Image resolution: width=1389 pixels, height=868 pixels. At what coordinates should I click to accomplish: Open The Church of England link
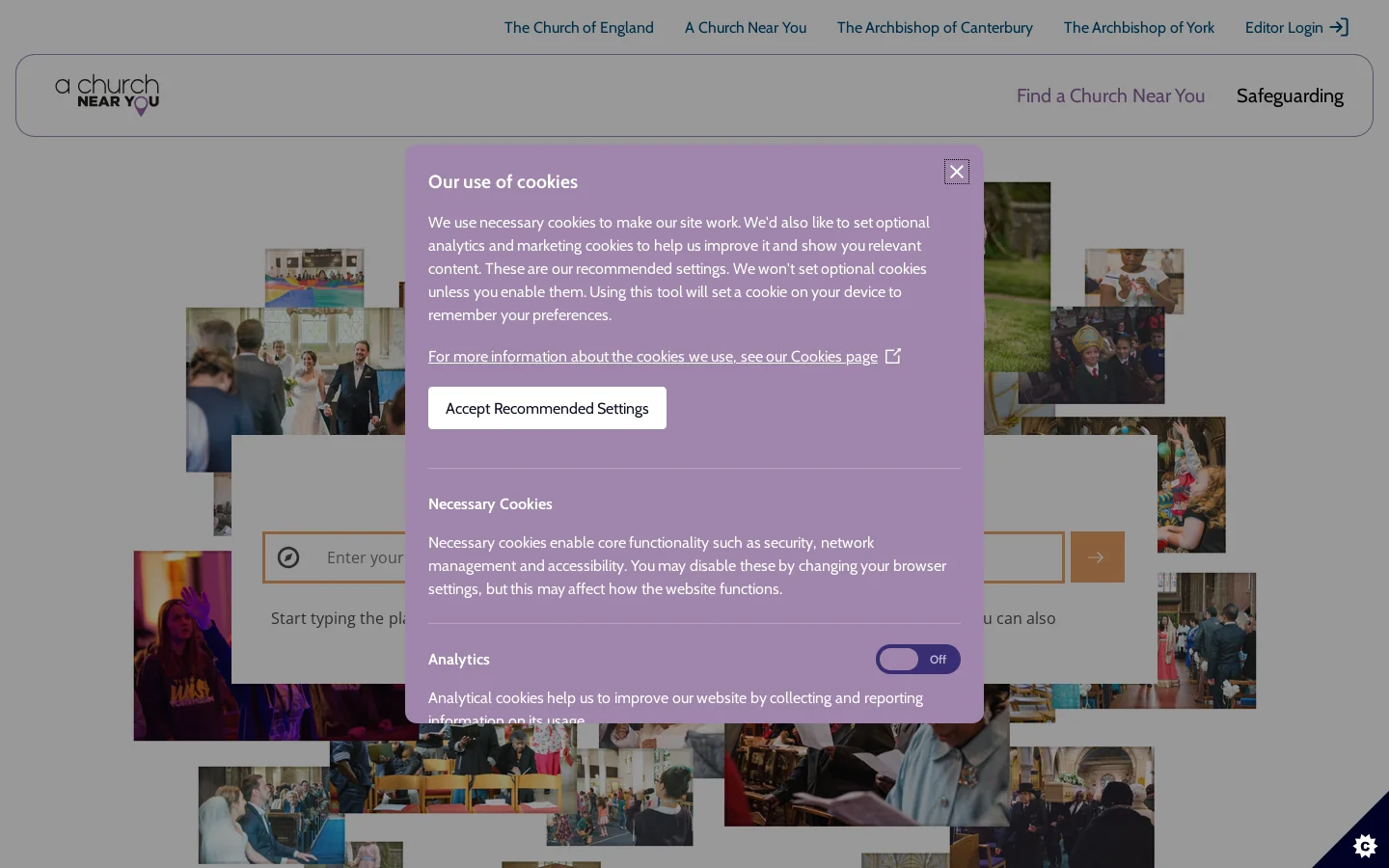[579, 27]
